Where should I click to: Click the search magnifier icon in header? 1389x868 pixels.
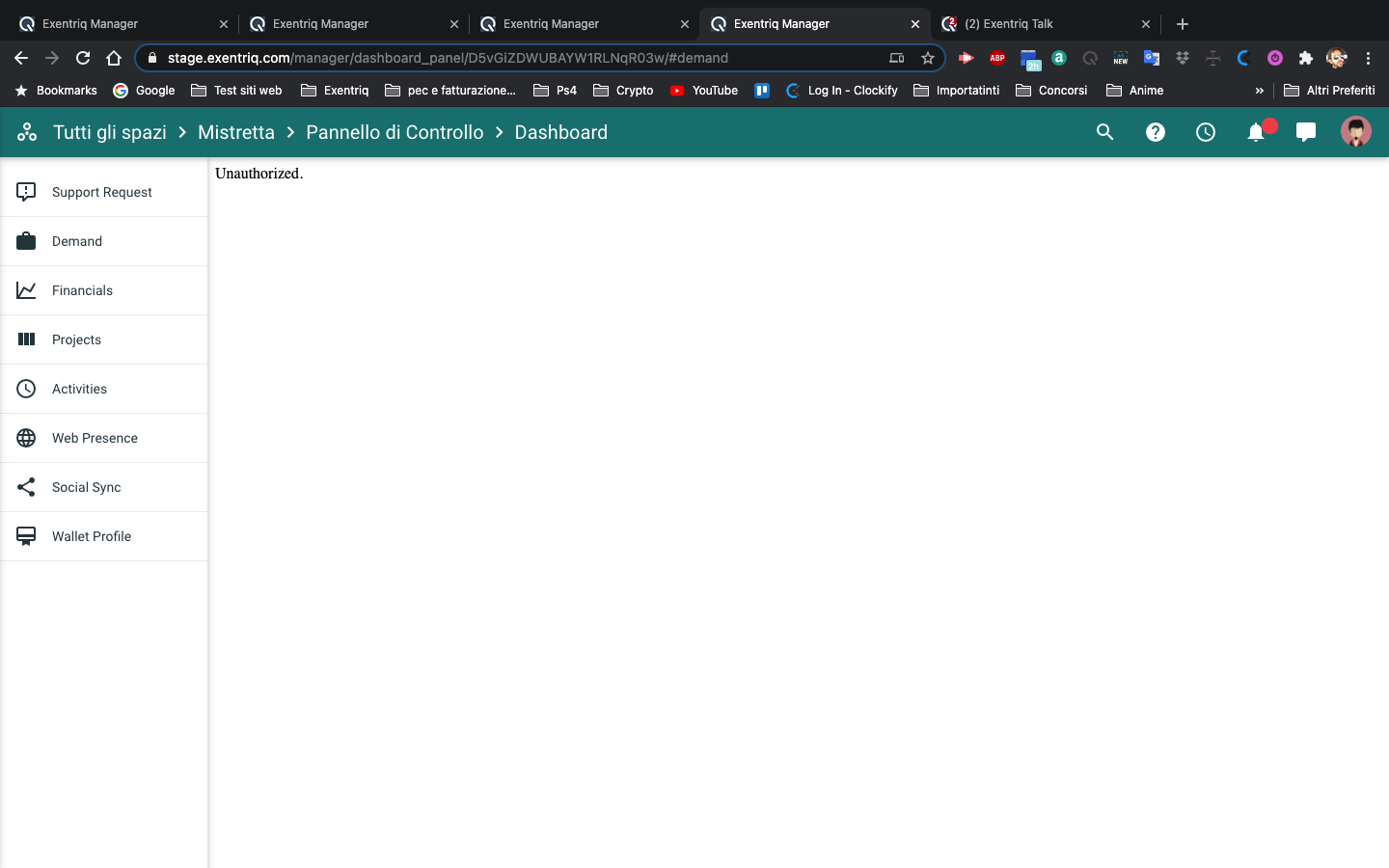(1104, 132)
